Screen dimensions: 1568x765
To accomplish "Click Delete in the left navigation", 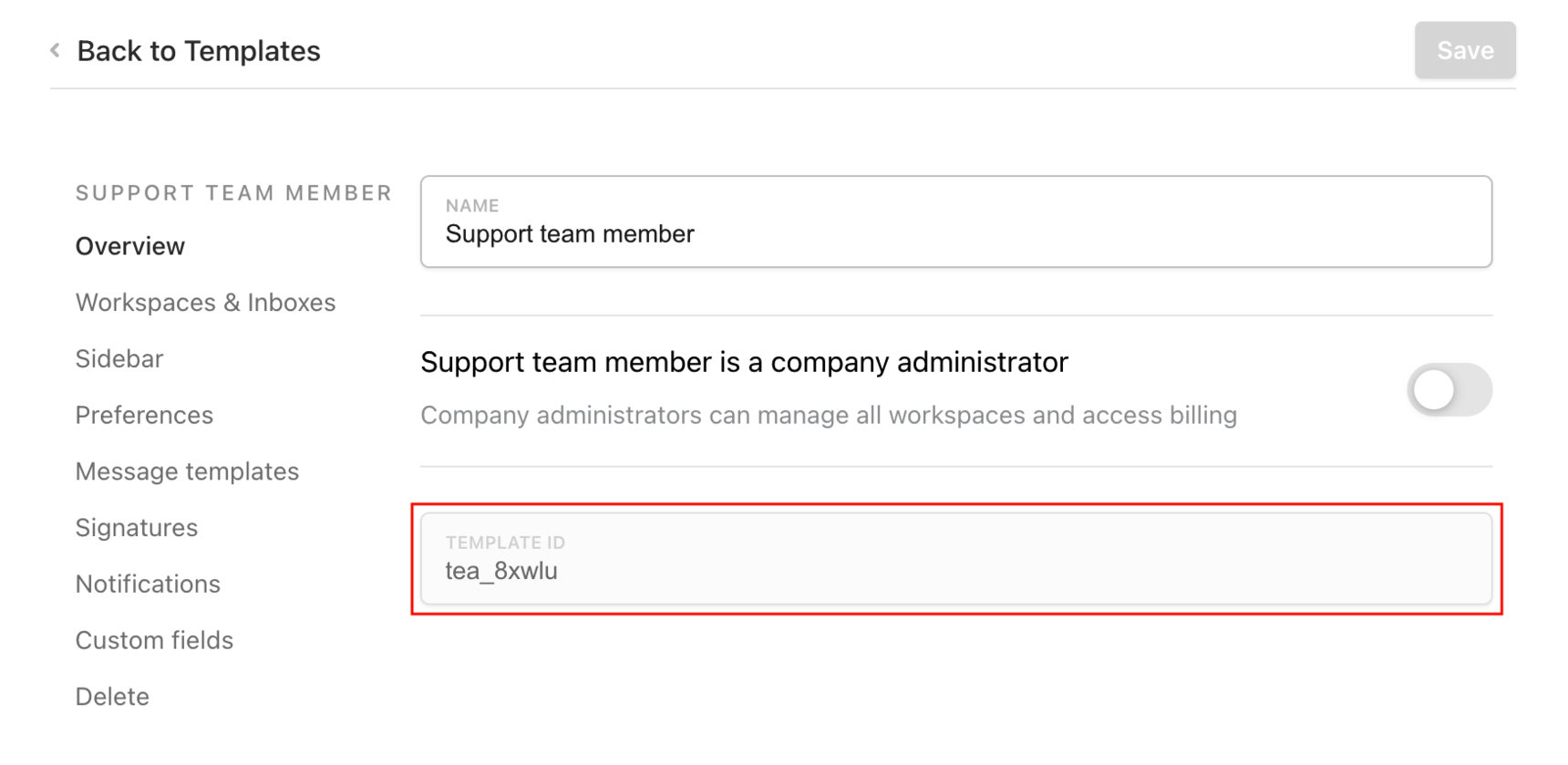I will [x=112, y=697].
